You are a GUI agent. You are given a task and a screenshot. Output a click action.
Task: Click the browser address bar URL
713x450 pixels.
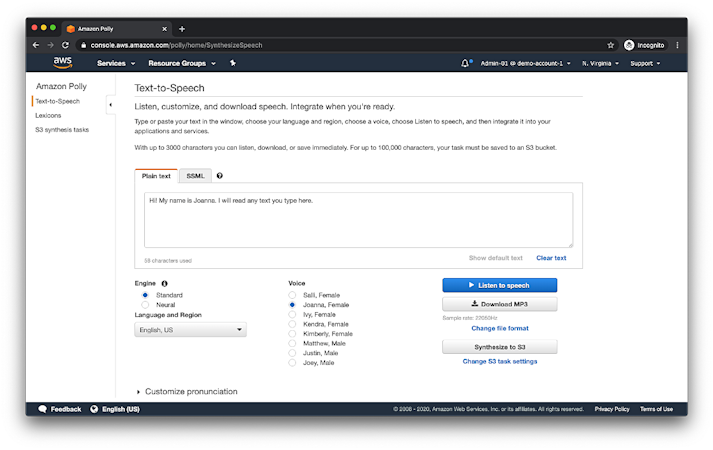click(x=176, y=45)
